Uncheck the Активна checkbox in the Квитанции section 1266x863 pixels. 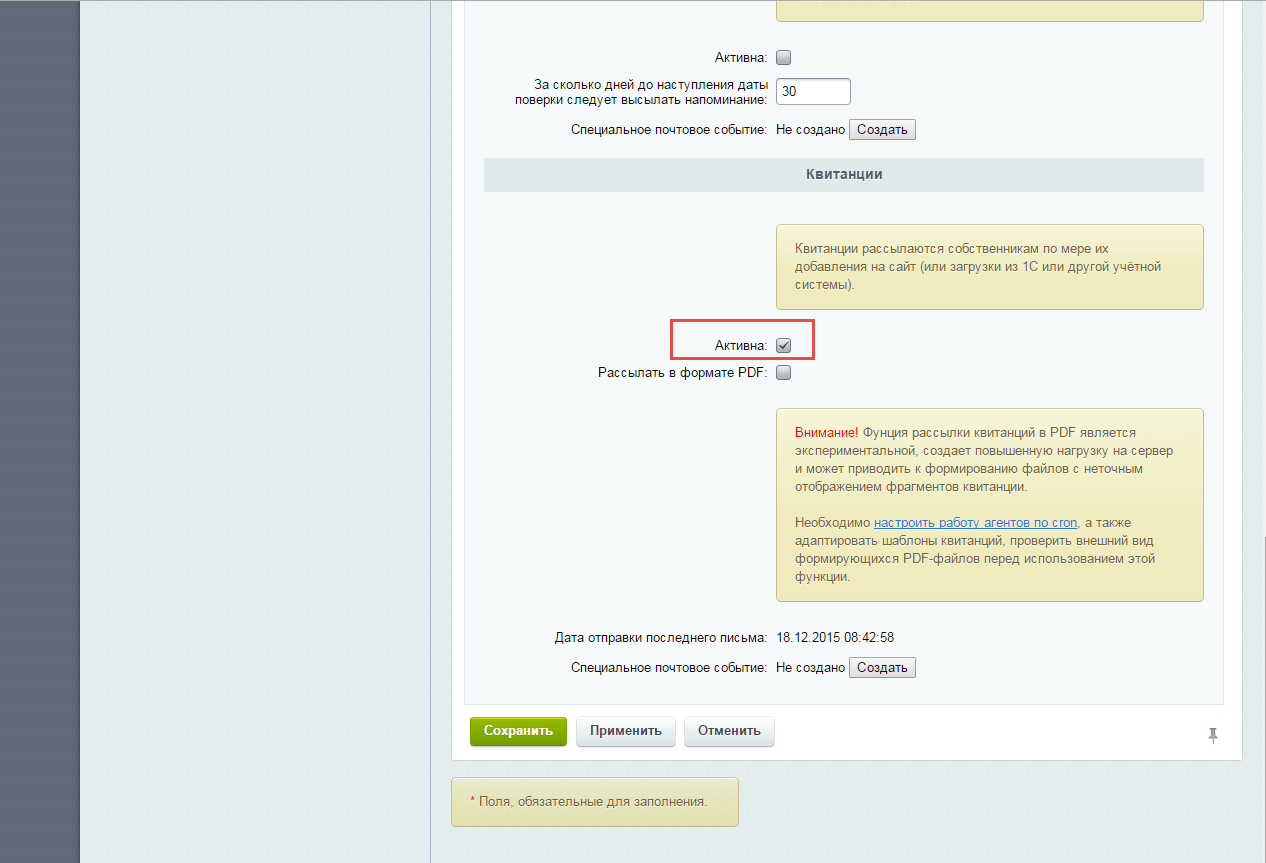(x=784, y=345)
